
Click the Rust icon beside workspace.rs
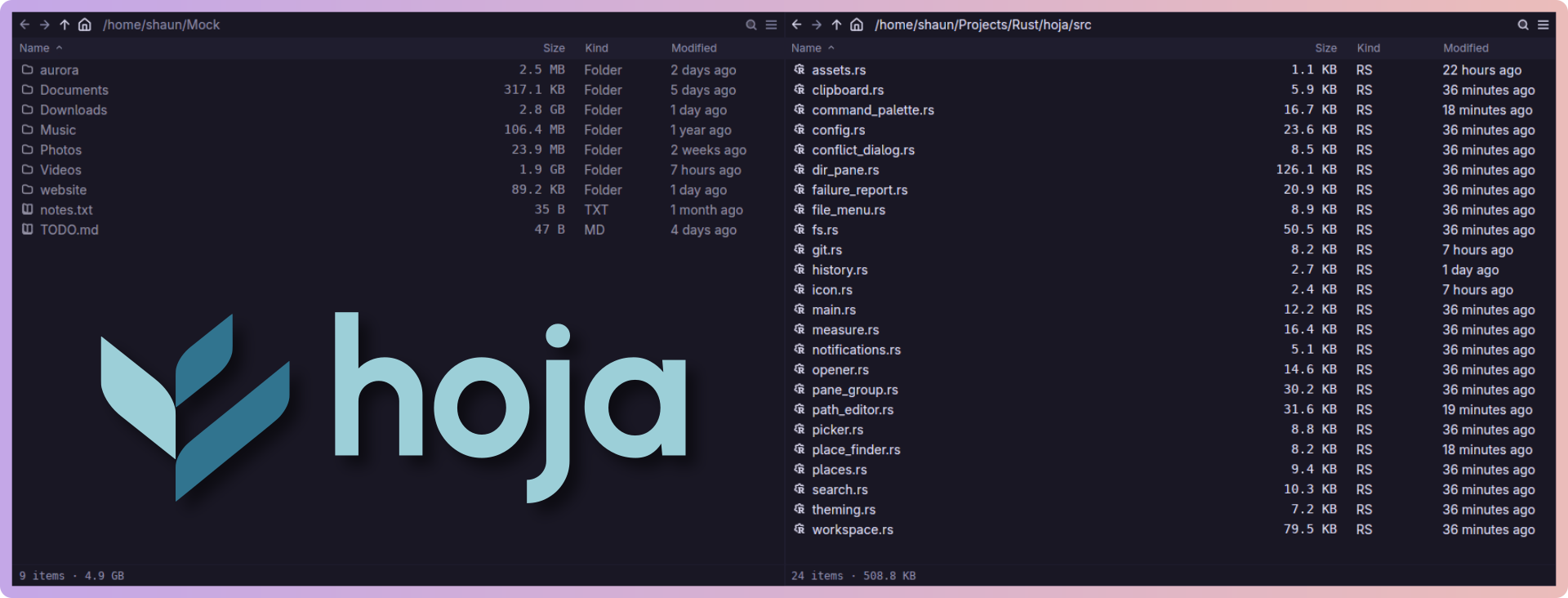click(800, 529)
